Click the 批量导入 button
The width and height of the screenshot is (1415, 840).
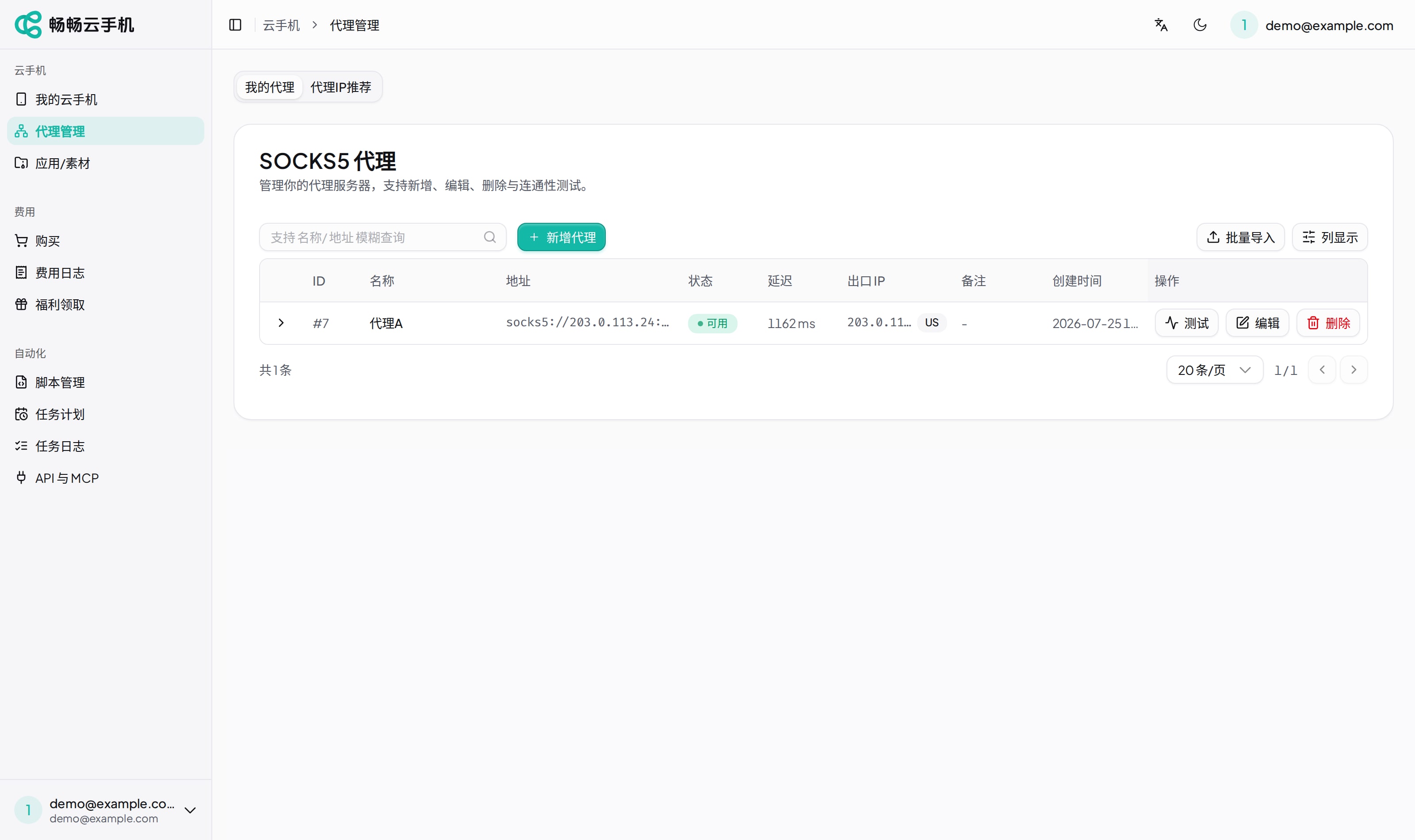(1240, 237)
